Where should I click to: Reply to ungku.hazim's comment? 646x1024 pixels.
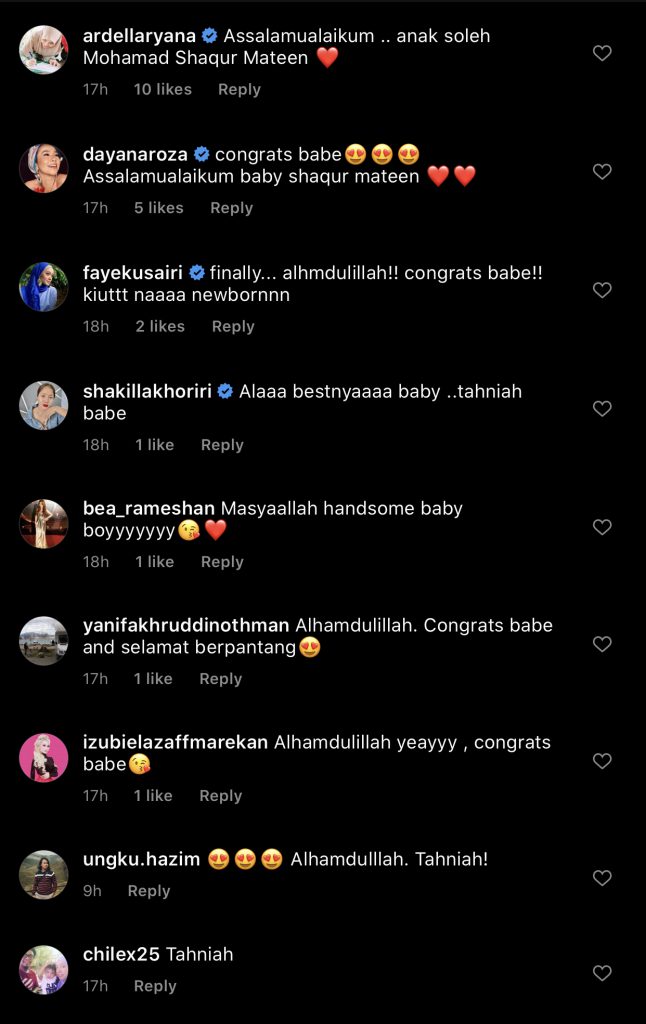pos(149,891)
